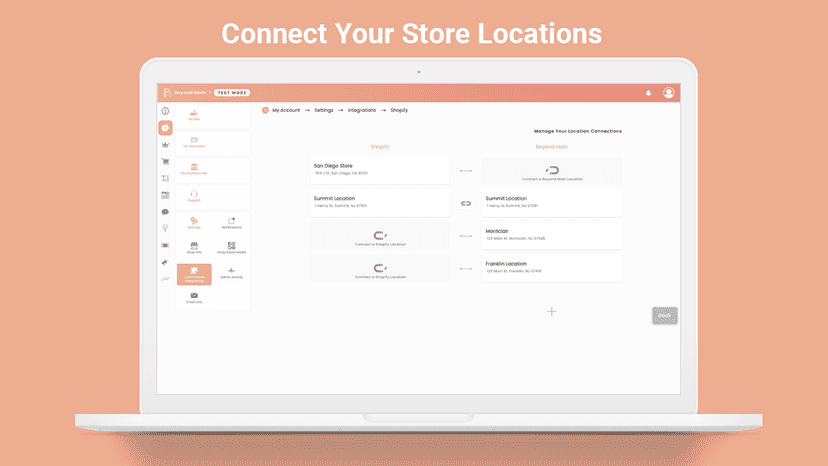Click the TEST MODE badge

click(x=232, y=92)
